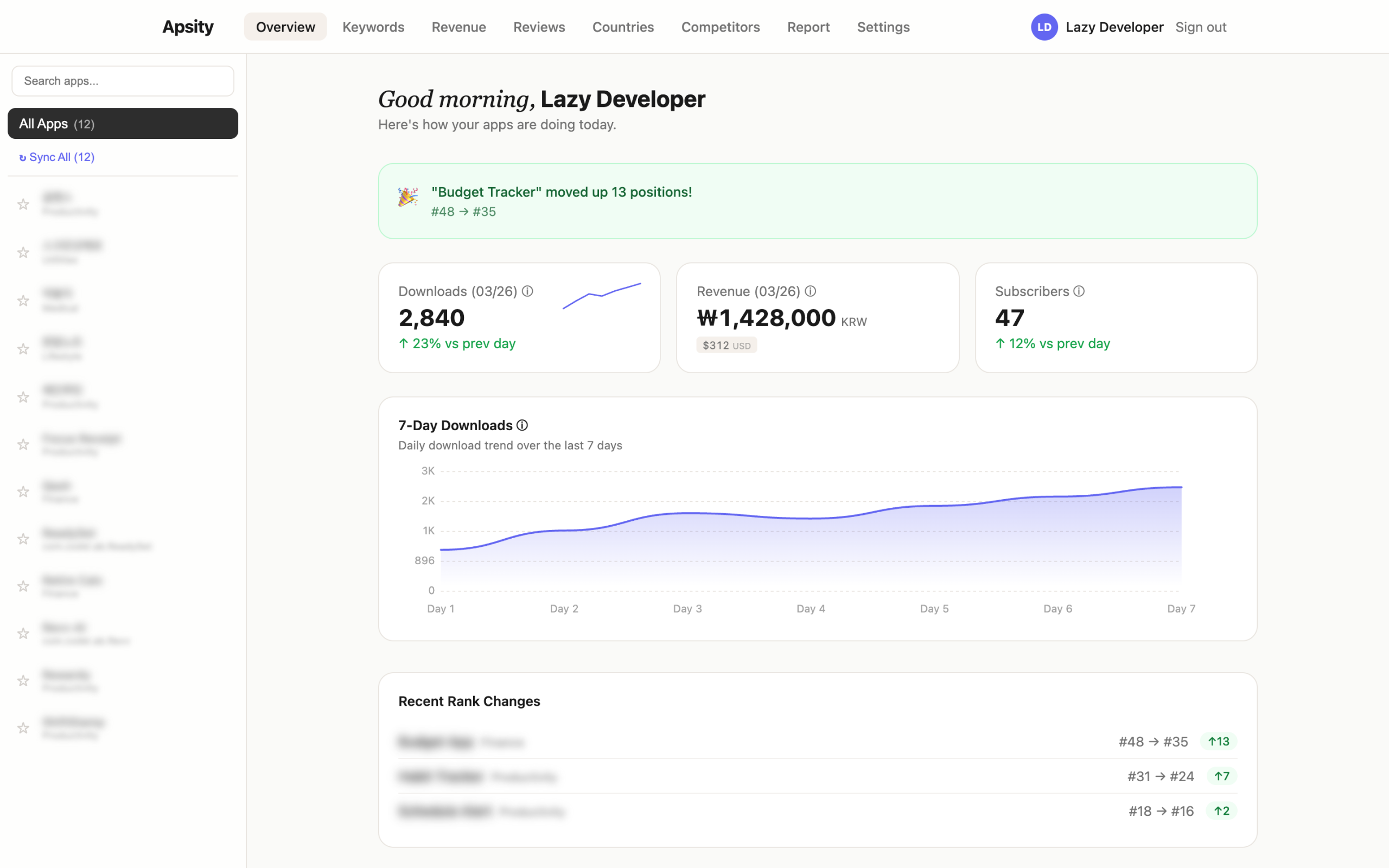Switch to the Countries tab
The image size is (1389, 868).
click(623, 27)
